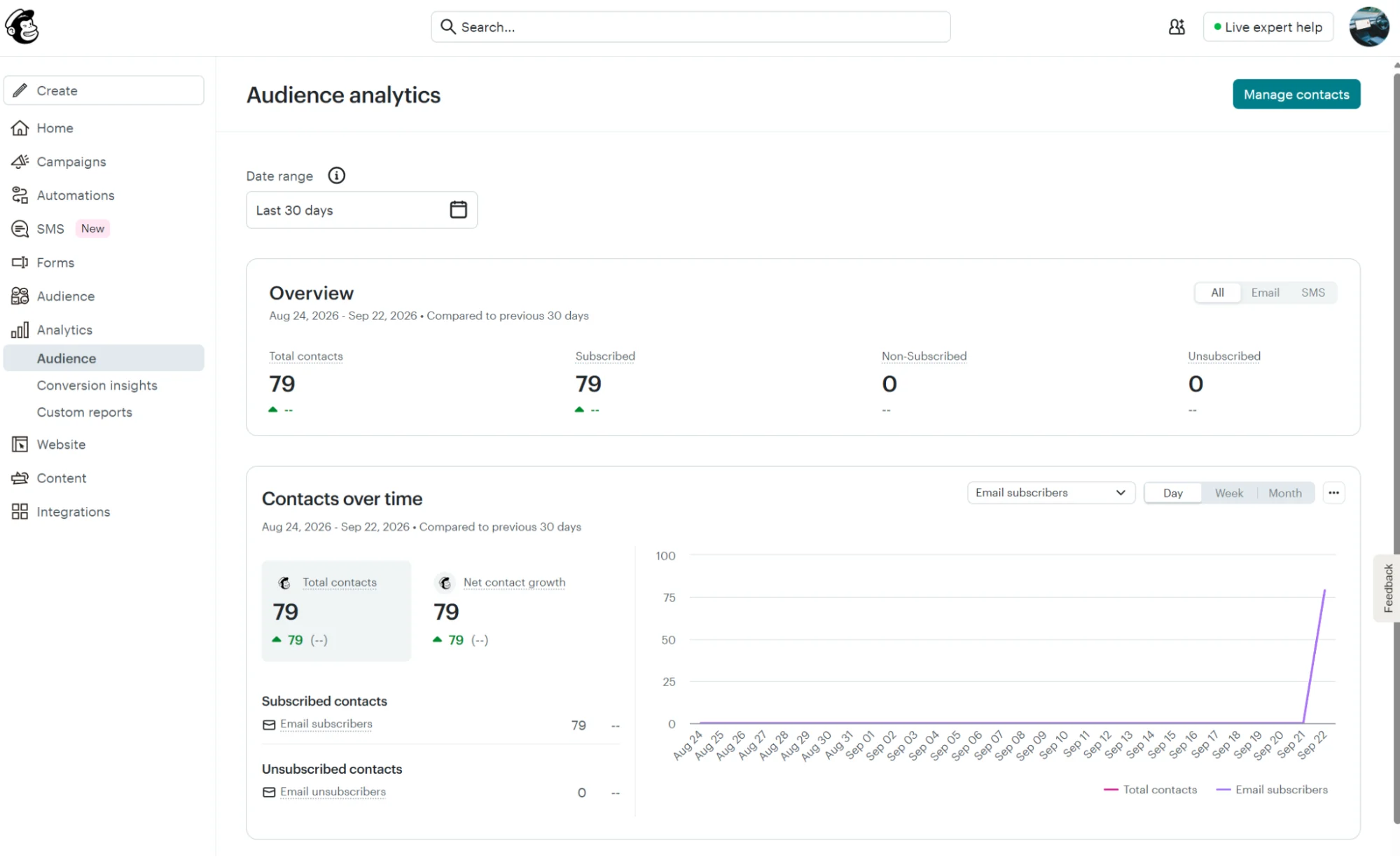1400x857 pixels.
Task: Switch Overview filter to Email
Action: click(1265, 293)
